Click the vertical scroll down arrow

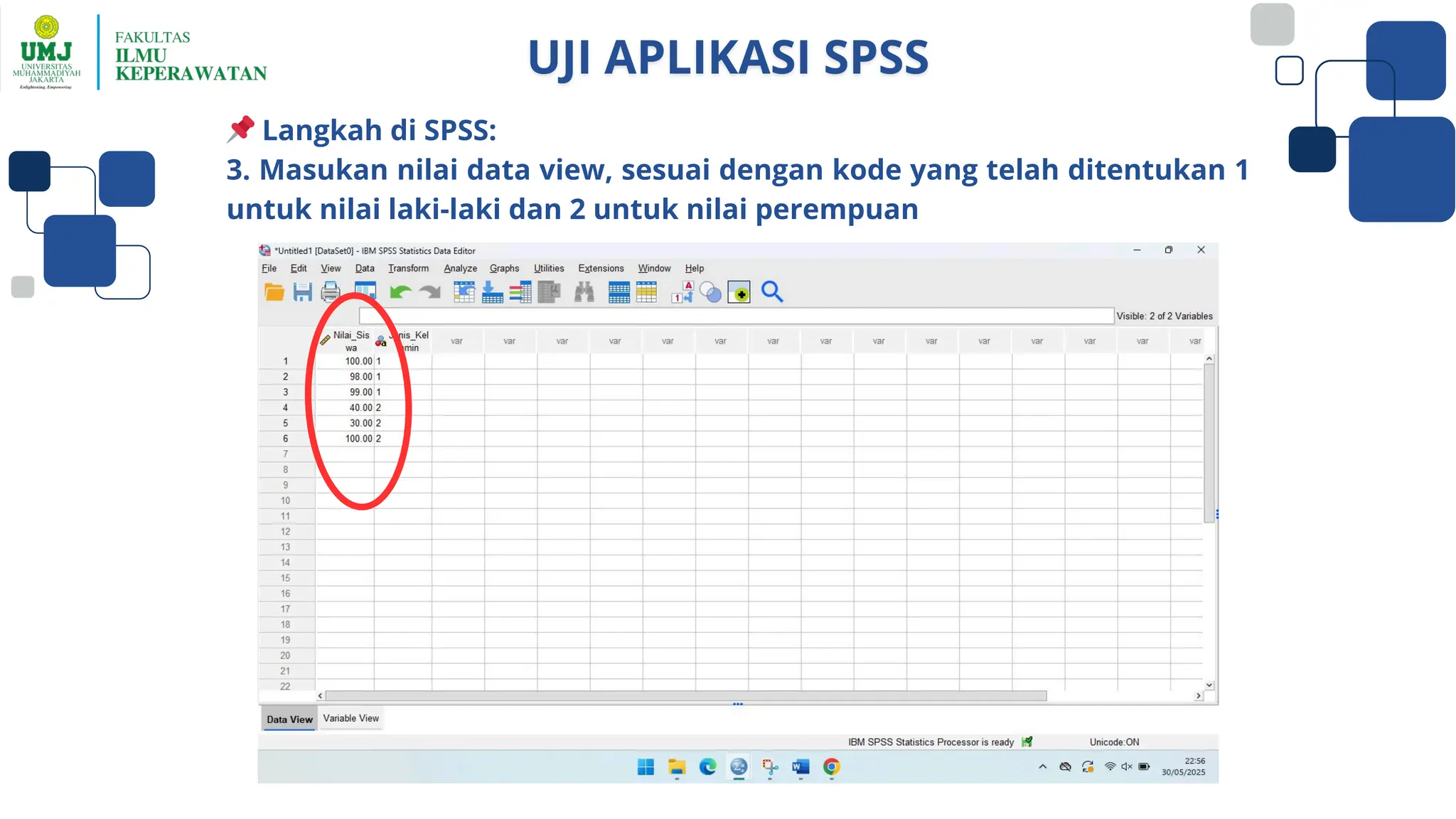point(1209,685)
